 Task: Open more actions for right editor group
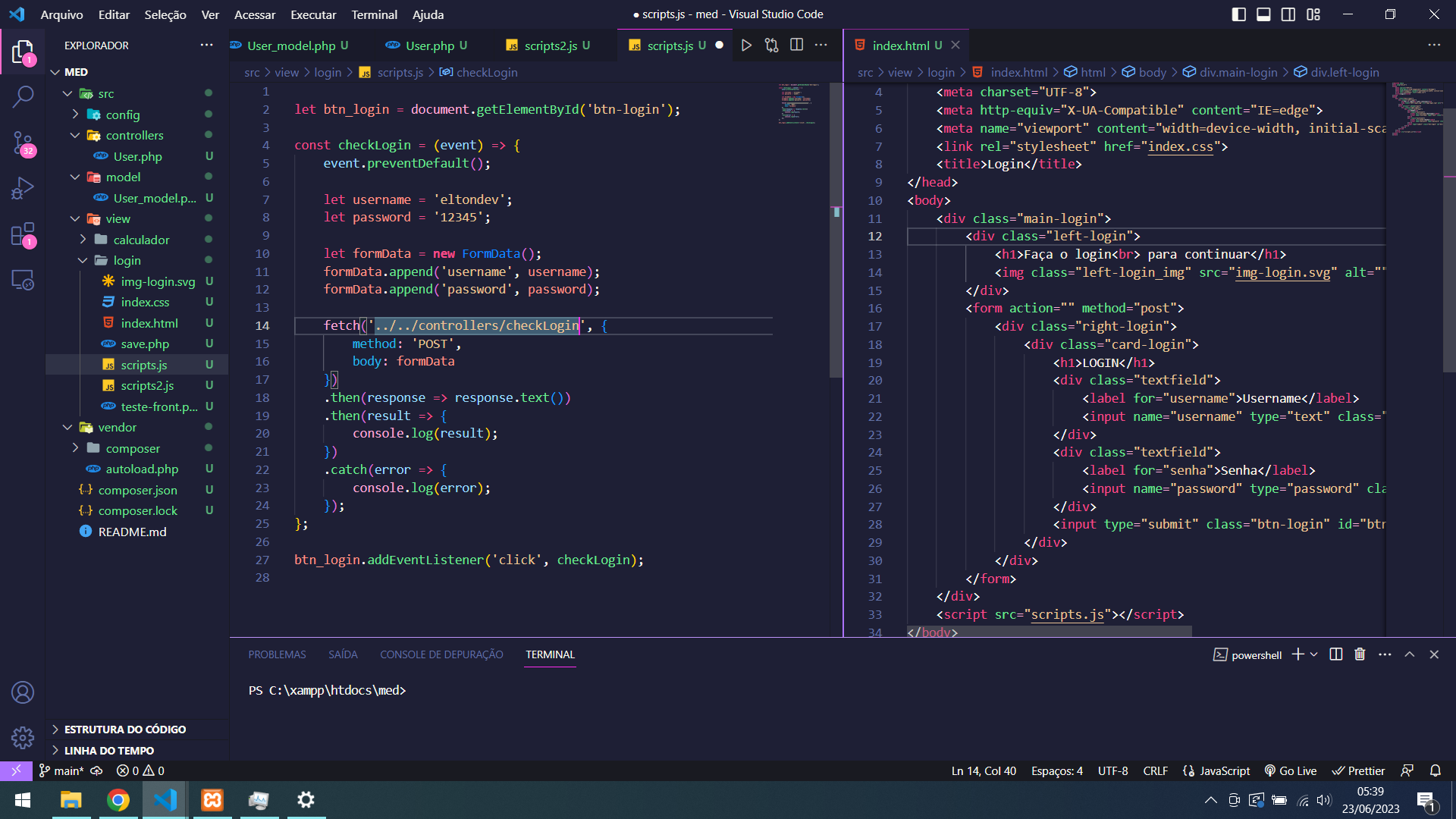1434,45
